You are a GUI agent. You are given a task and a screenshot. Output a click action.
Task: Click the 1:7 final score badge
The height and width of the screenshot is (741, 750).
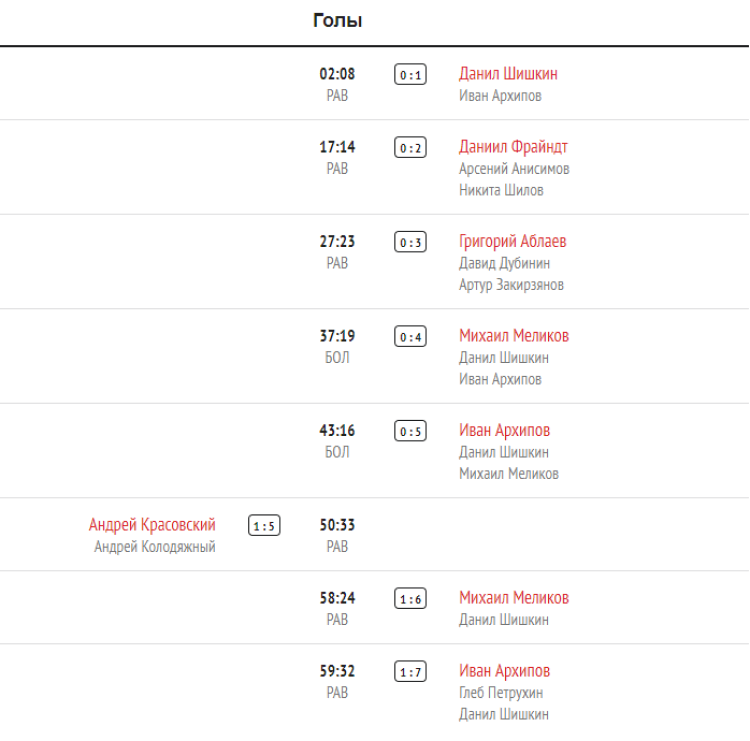tap(410, 672)
